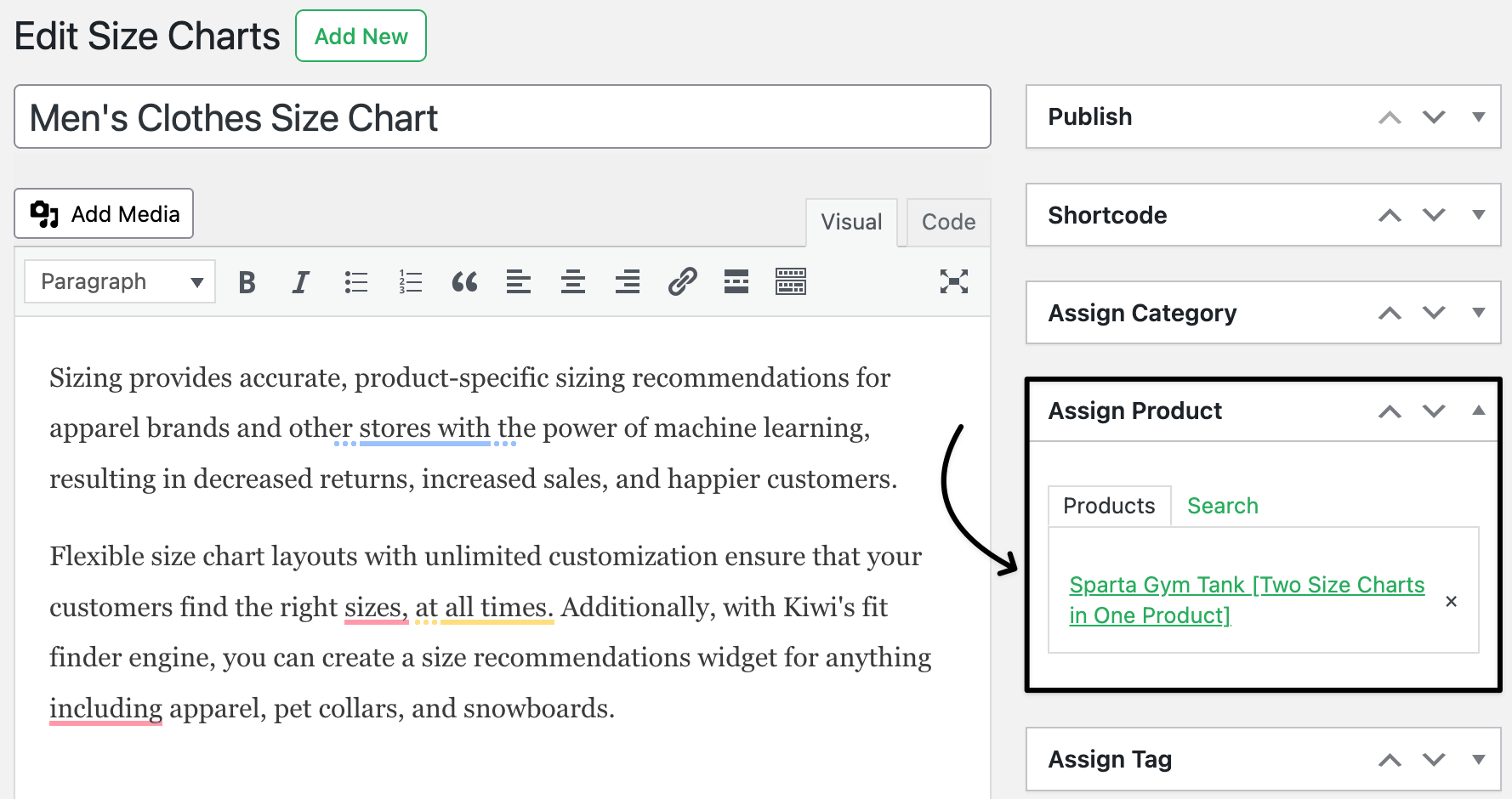The height and width of the screenshot is (799, 1512).
Task: Apply italic formatting in editor toolbar
Action: pyautogui.click(x=300, y=282)
